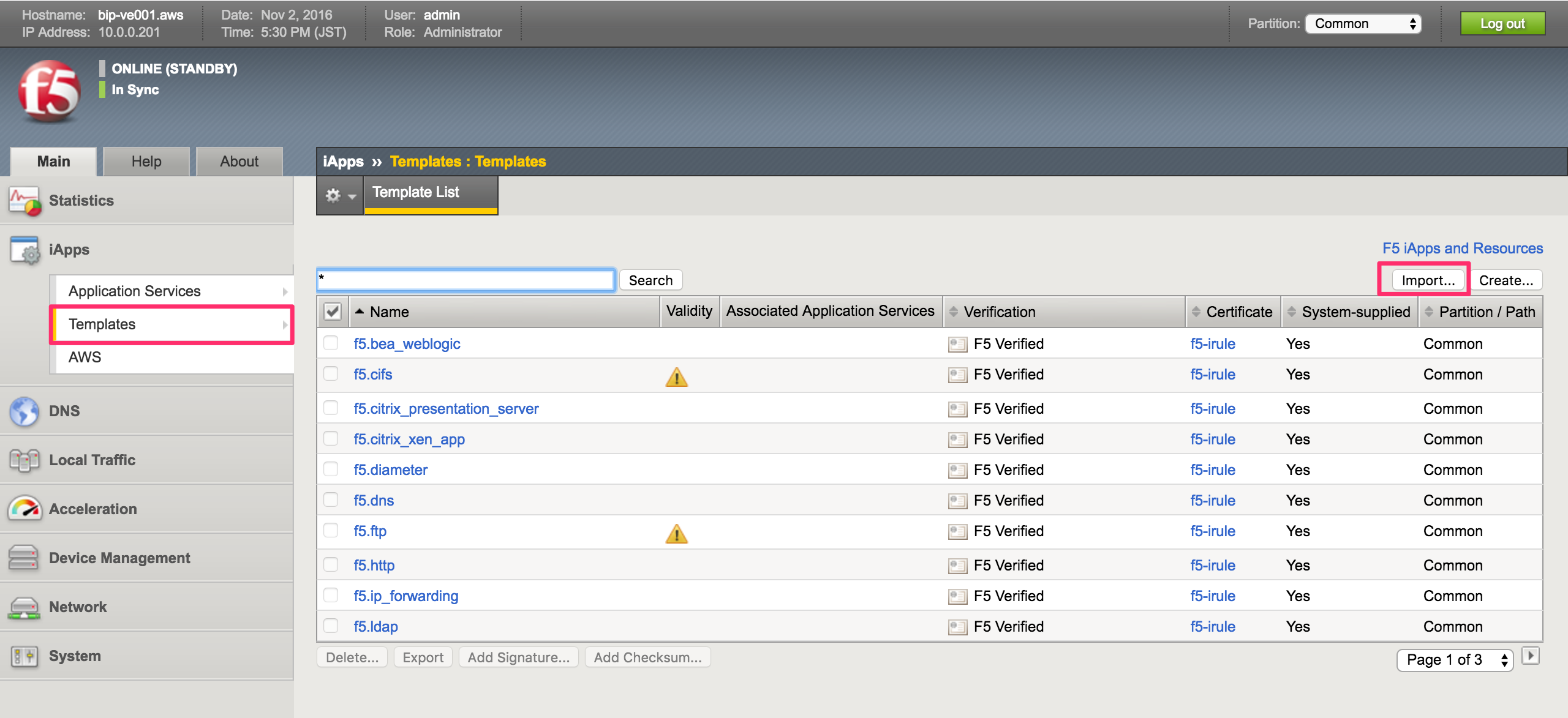Check the f5.dns row checkbox
1568x718 pixels.
[x=331, y=499]
